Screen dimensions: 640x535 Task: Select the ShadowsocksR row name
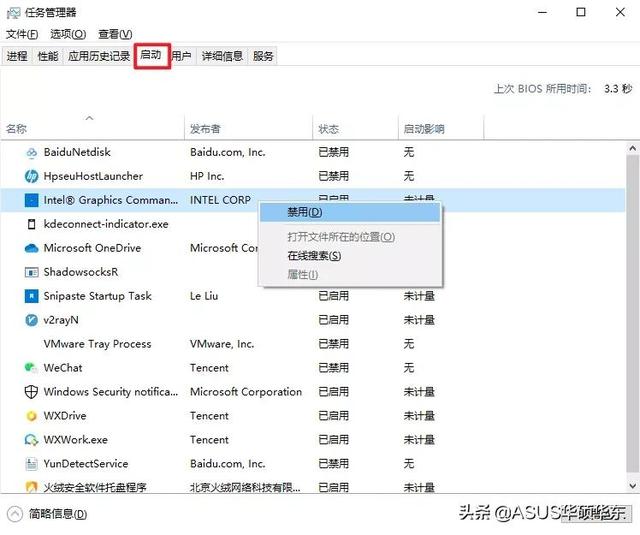pos(81,272)
